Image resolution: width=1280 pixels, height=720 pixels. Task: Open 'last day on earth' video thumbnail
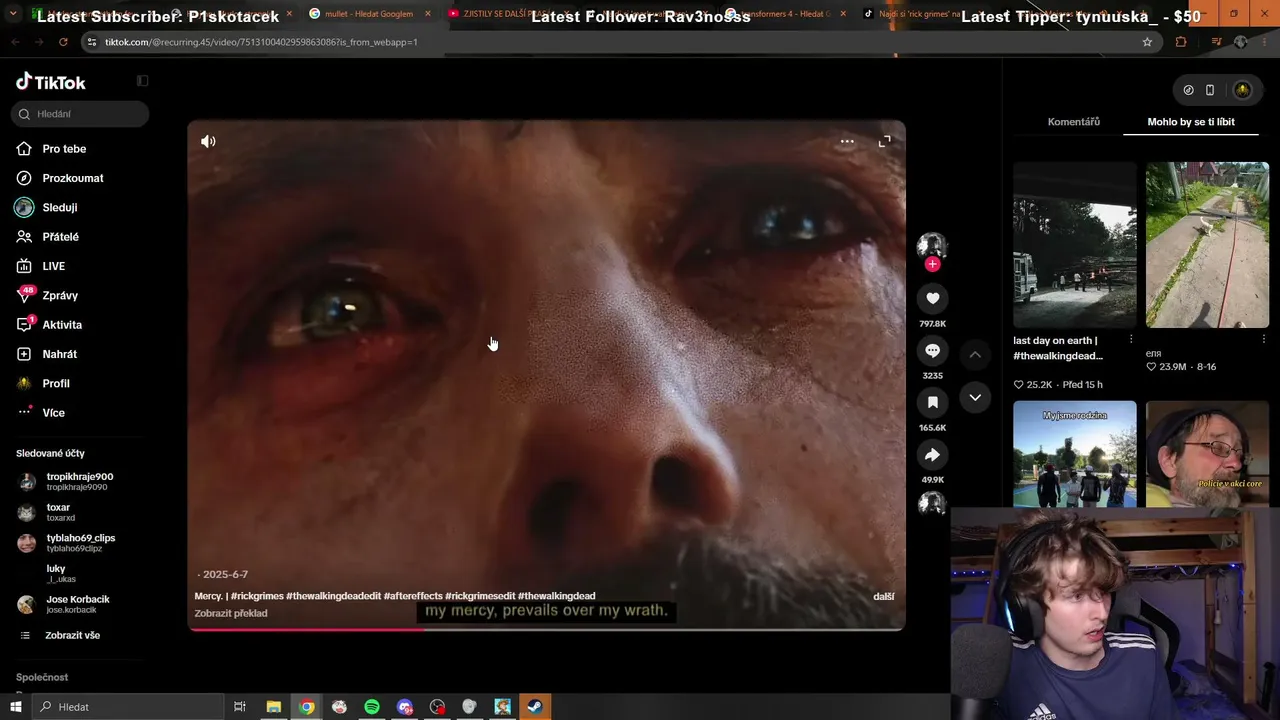coord(1075,245)
